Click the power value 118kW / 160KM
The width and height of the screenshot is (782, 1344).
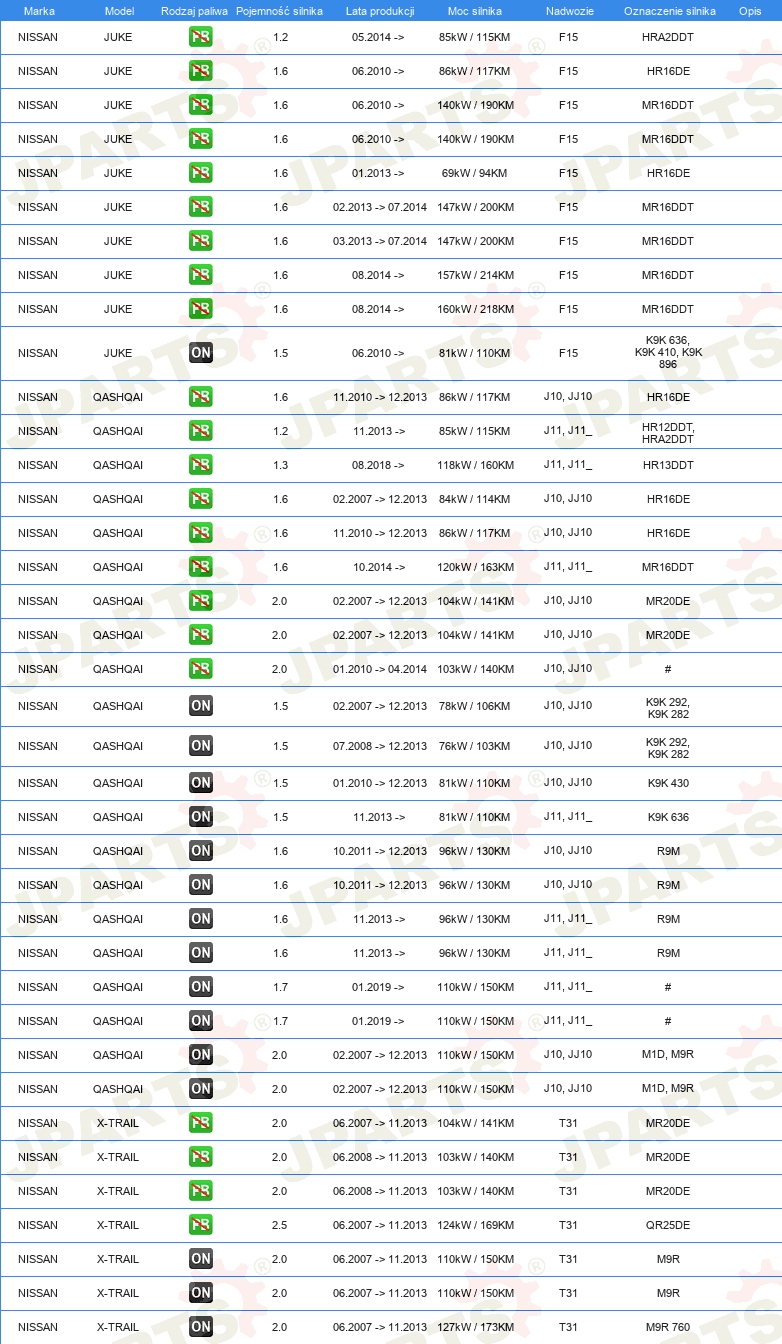click(476, 465)
